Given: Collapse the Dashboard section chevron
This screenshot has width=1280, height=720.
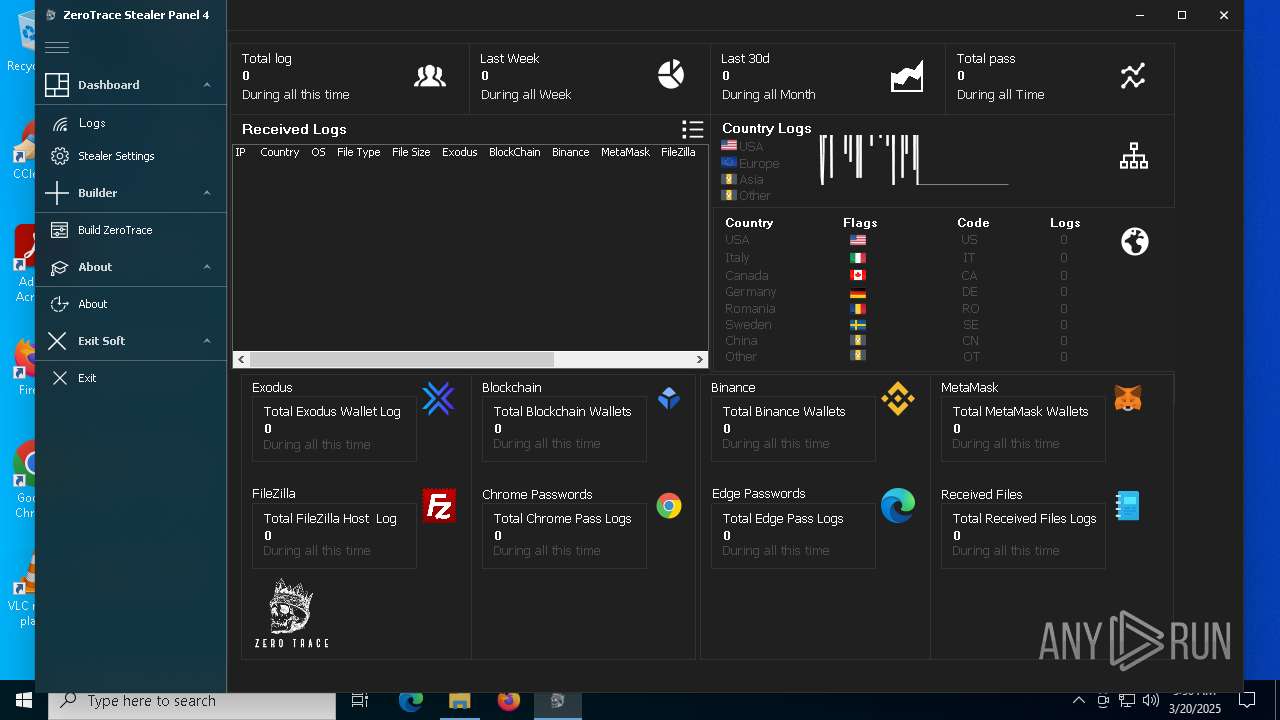Looking at the screenshot, I should tap(207, 85).
